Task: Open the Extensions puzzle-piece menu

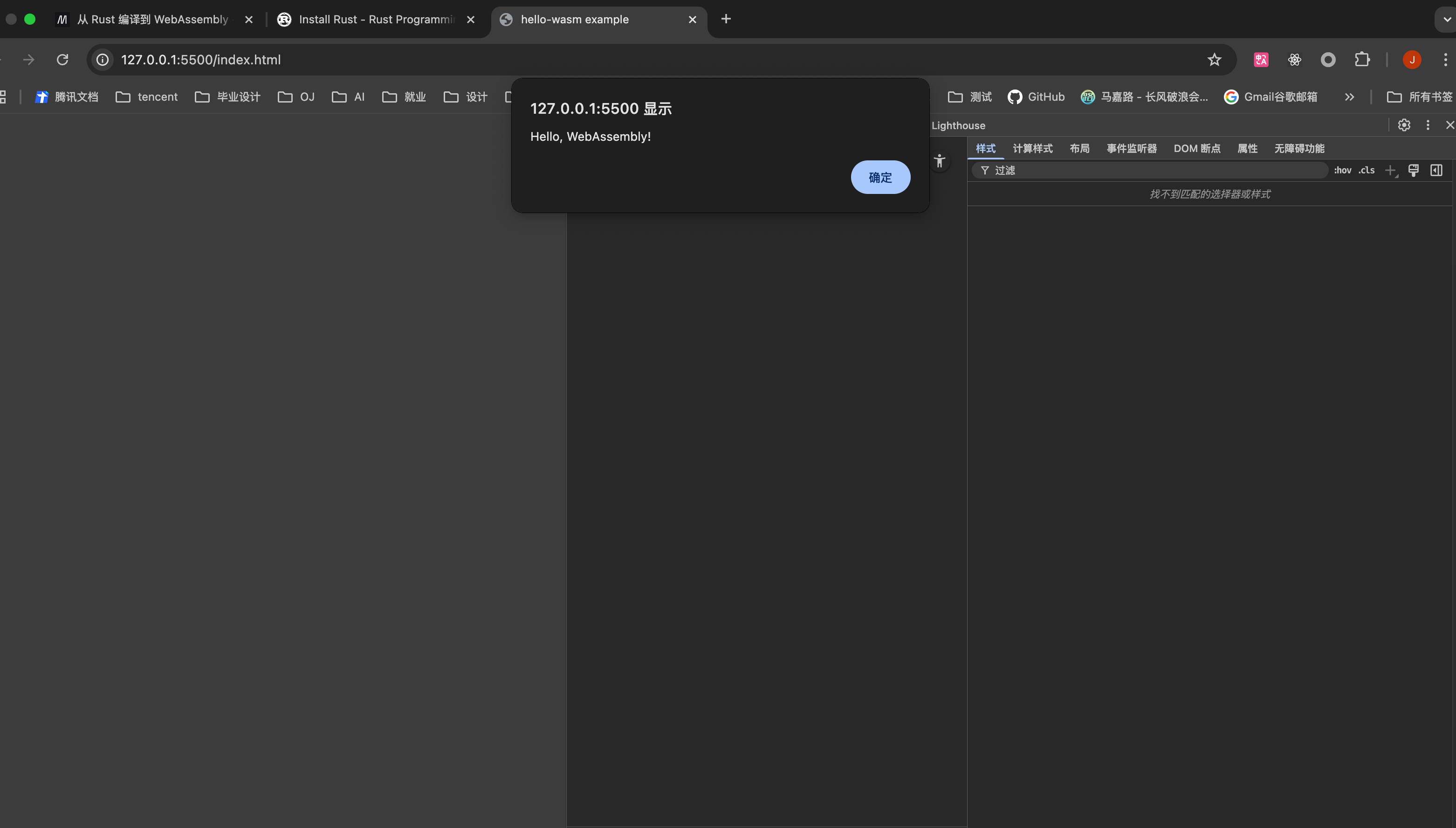Action: point(1362,60)
